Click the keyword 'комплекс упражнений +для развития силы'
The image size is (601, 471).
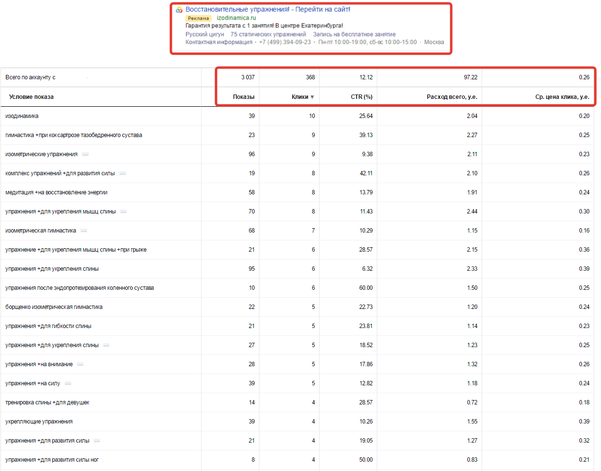60,173
